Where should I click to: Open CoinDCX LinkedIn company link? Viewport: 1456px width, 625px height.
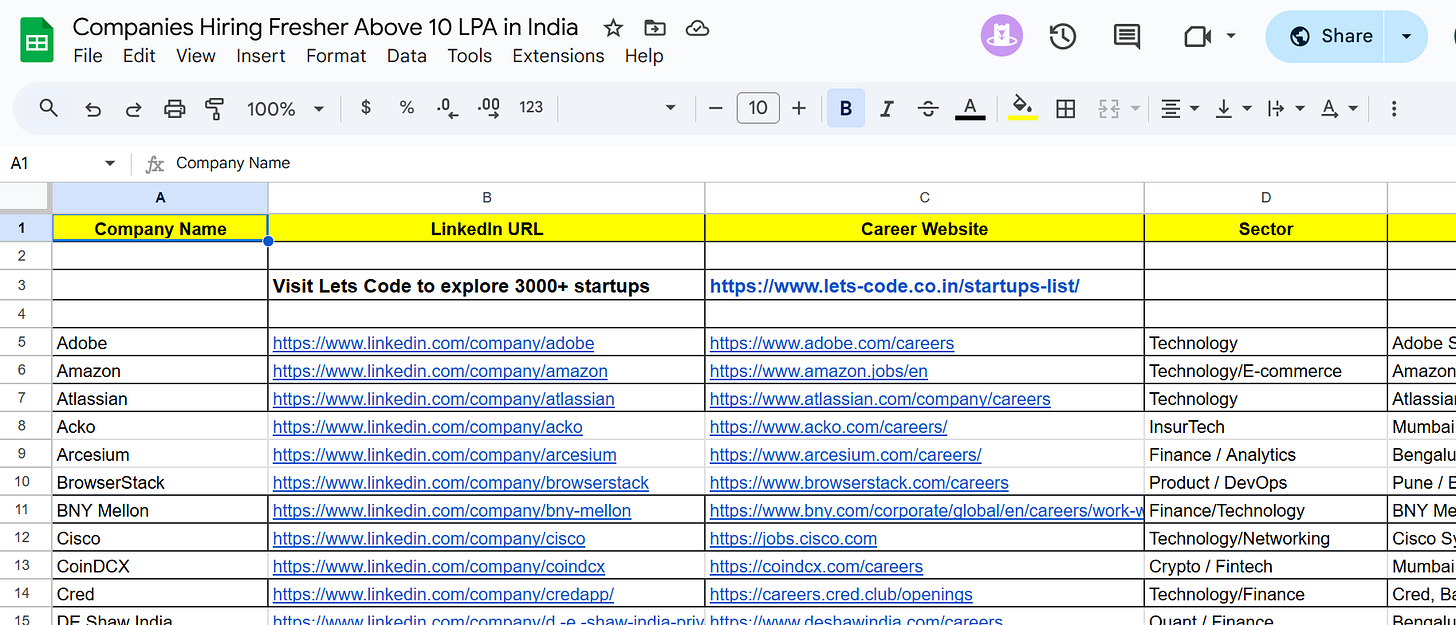coord(439,567)
